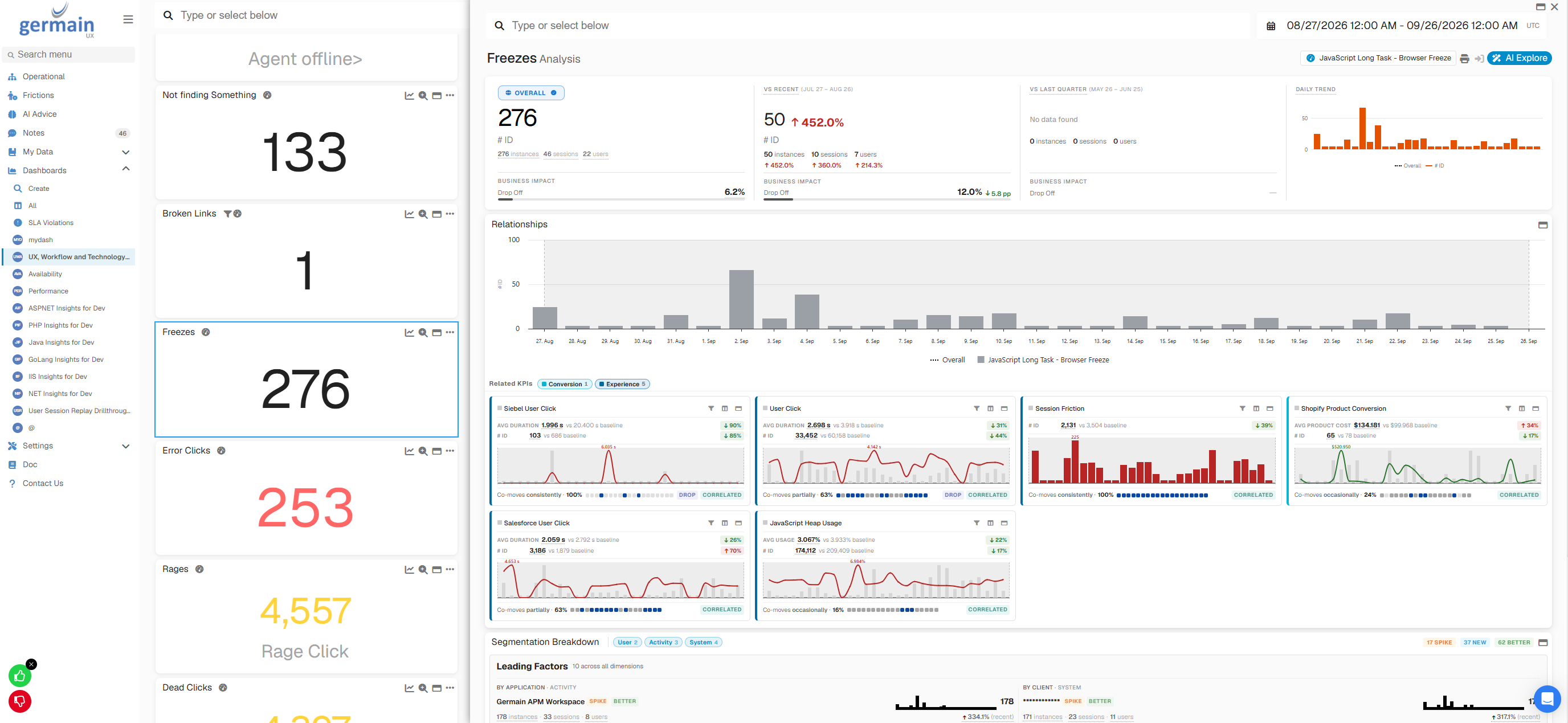Toggle the Experience related KPI chip
This screenshot has width=1568, height=723.
point(622,384)
